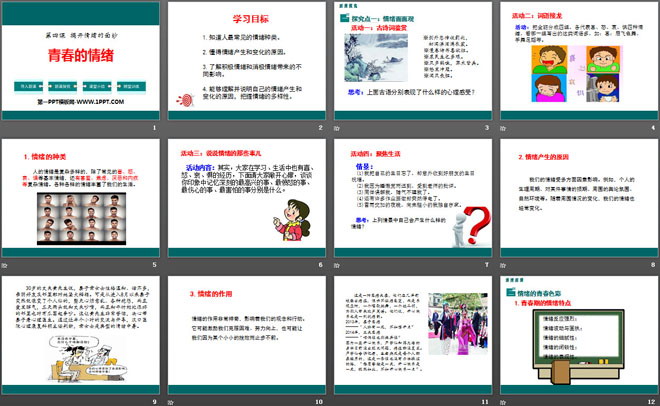Click the slide number 1 label
Image resolution: width=660 pixels, height=406 pixels.
(x=154, y=128)
